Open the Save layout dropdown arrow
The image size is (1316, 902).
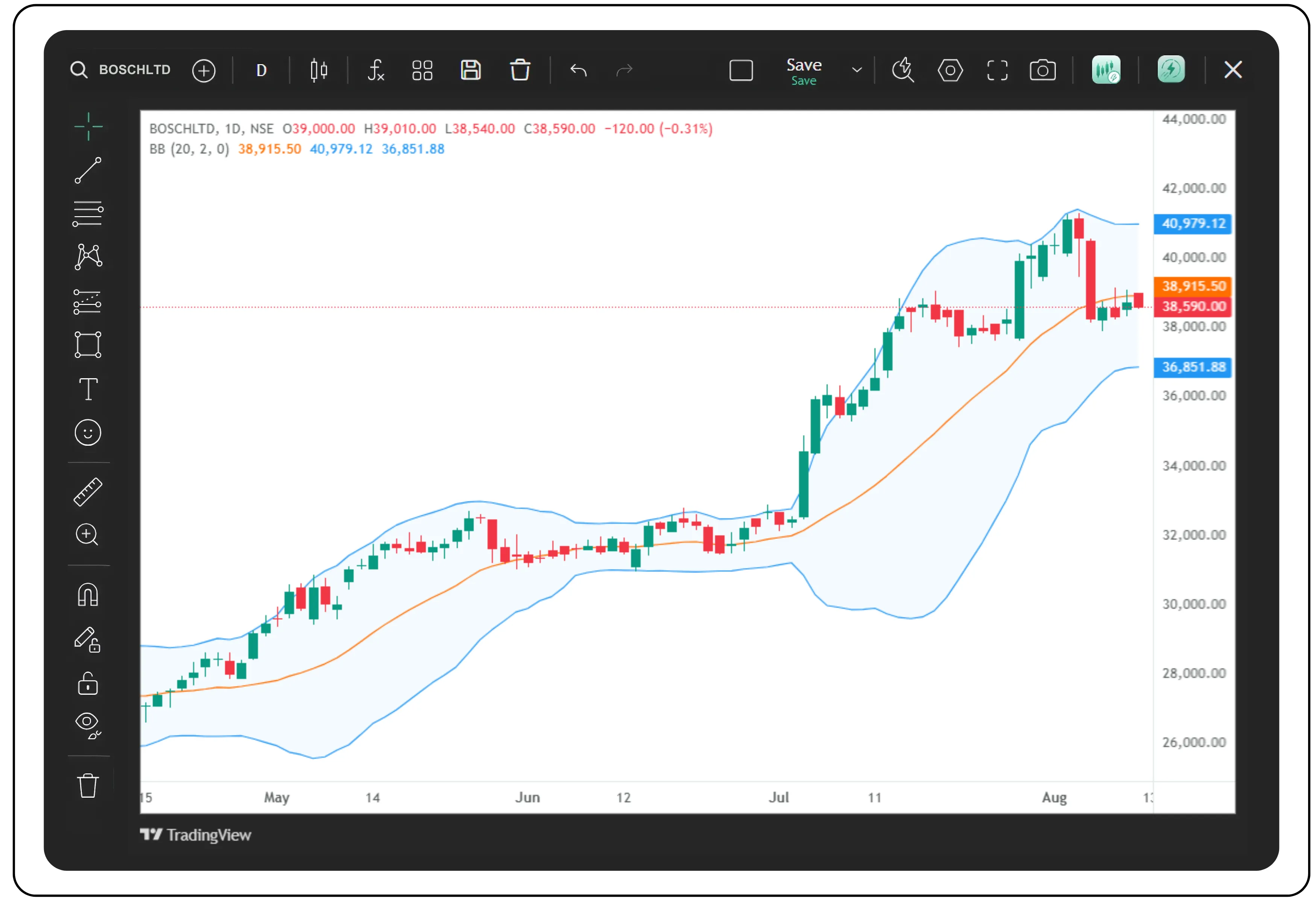(x=857, y=70)
